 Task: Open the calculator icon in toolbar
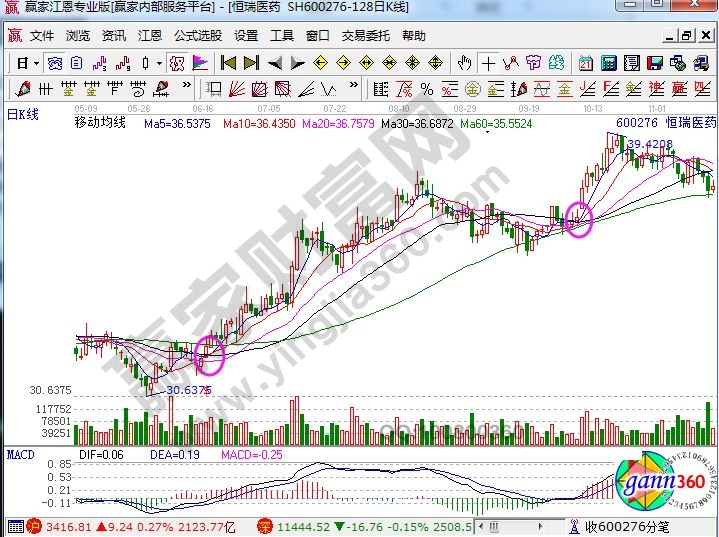(x=610, y=63)
